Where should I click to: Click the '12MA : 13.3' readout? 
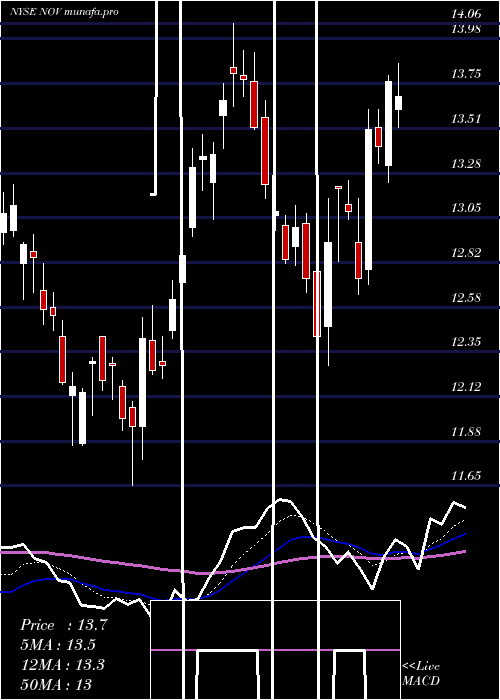(63, 664)
